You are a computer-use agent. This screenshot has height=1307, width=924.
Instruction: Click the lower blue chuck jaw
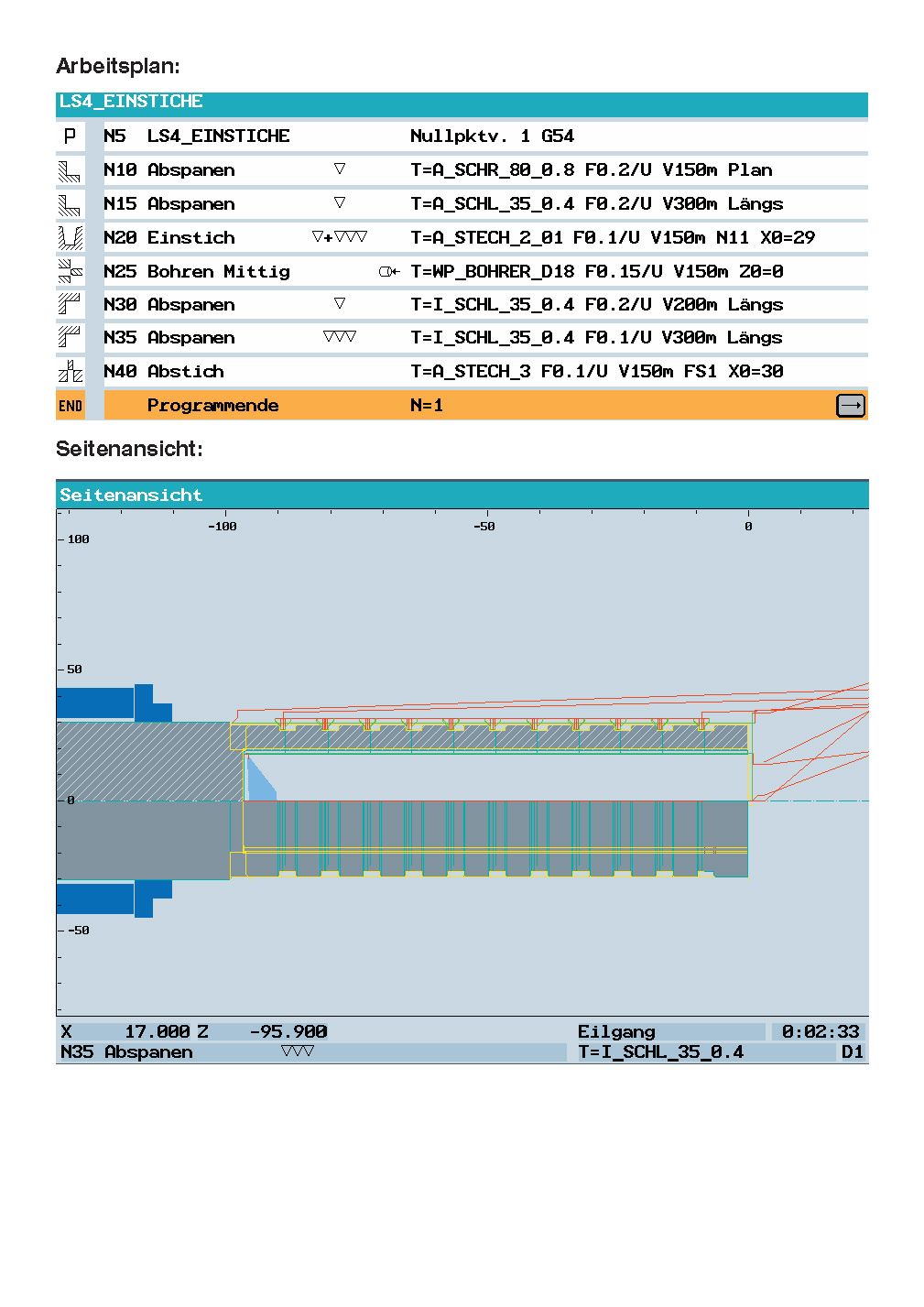pos(114,899)
